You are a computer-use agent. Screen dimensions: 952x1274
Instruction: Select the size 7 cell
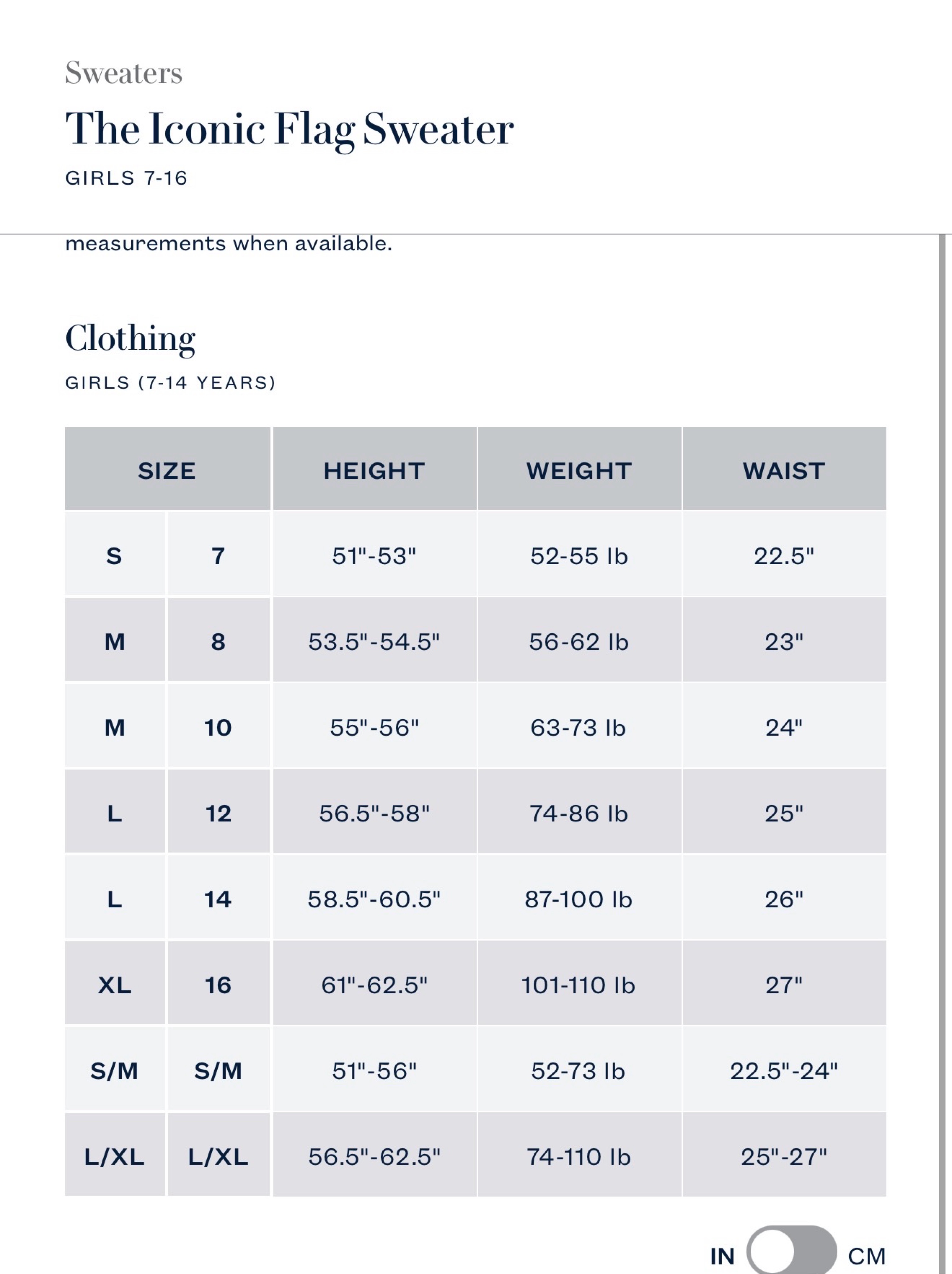click(x=218, y=554)
